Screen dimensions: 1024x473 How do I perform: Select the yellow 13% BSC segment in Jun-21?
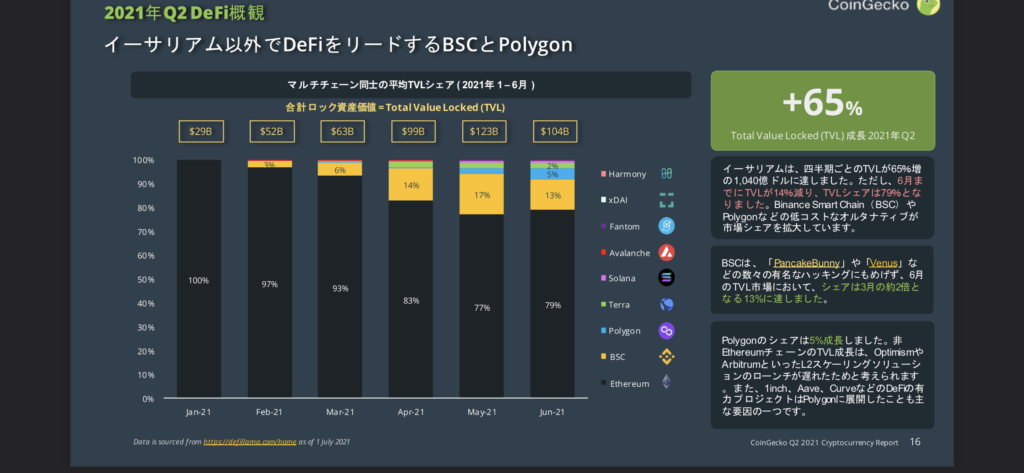(x=552, y=195)
